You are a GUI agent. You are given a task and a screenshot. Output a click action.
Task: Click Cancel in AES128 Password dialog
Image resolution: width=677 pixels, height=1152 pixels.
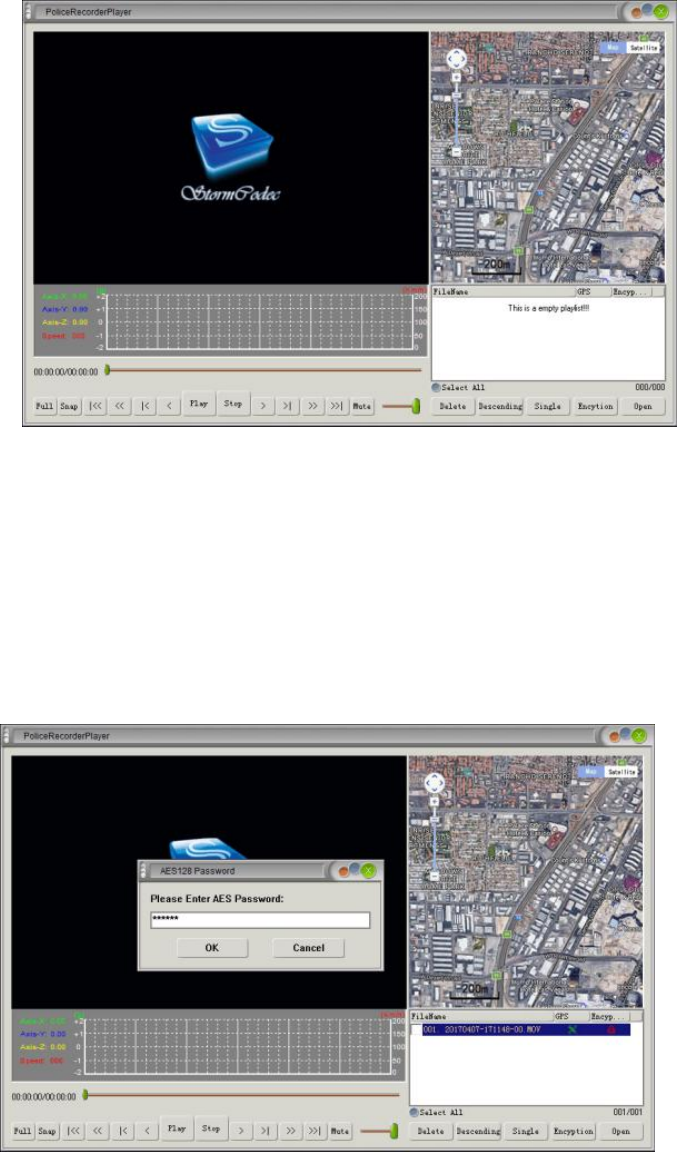point(309,948)
